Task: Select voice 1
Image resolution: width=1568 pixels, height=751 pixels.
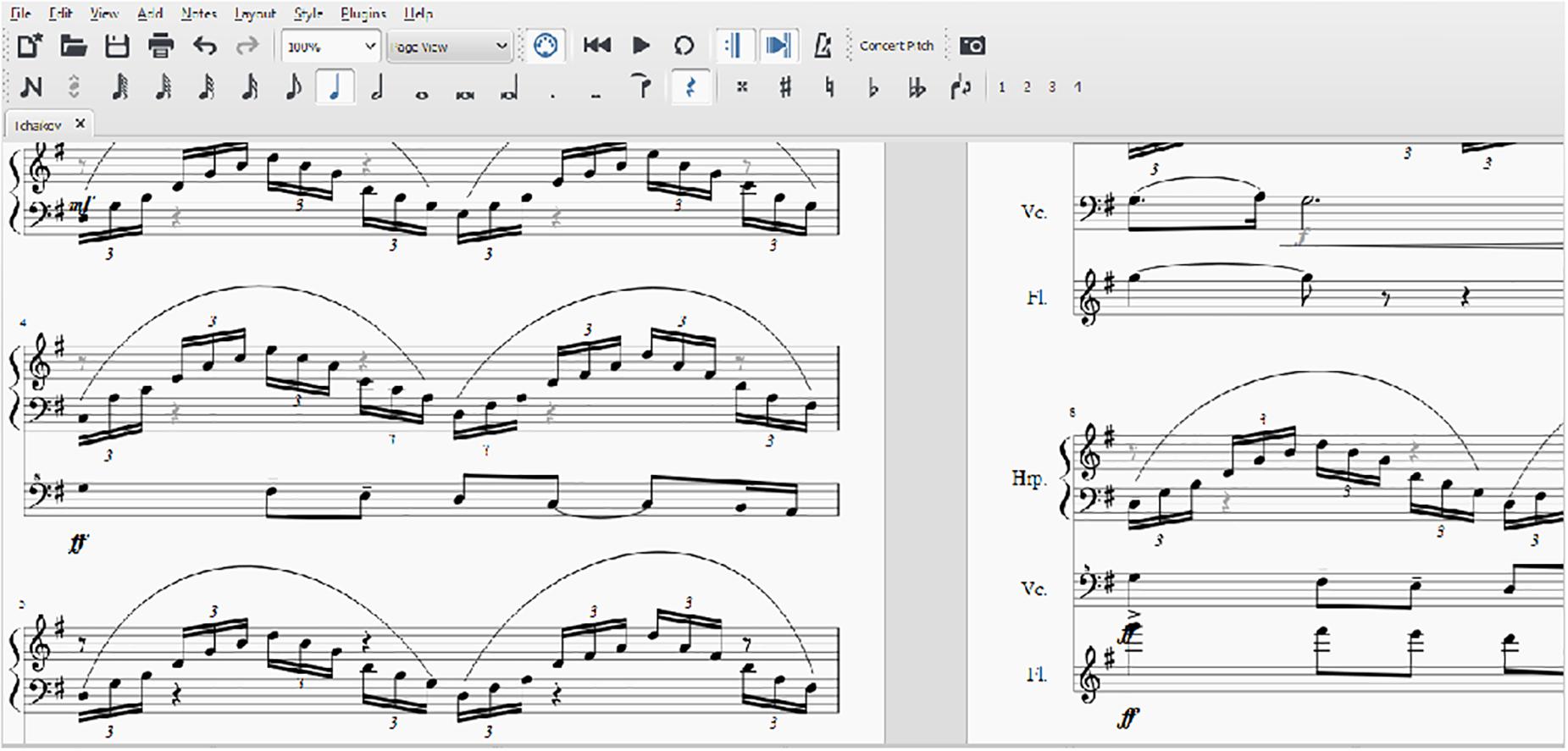Action: pos(1002,87)
